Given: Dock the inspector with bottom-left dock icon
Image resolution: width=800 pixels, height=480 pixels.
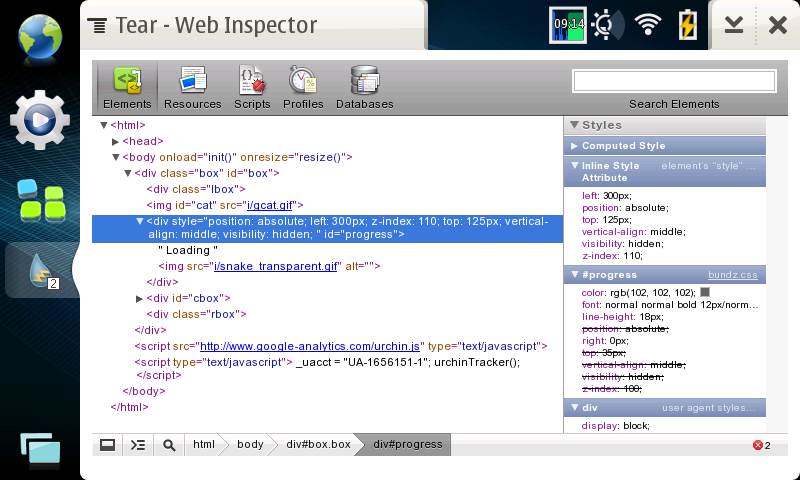Looking at the screenshot, I should coord(107,445).
